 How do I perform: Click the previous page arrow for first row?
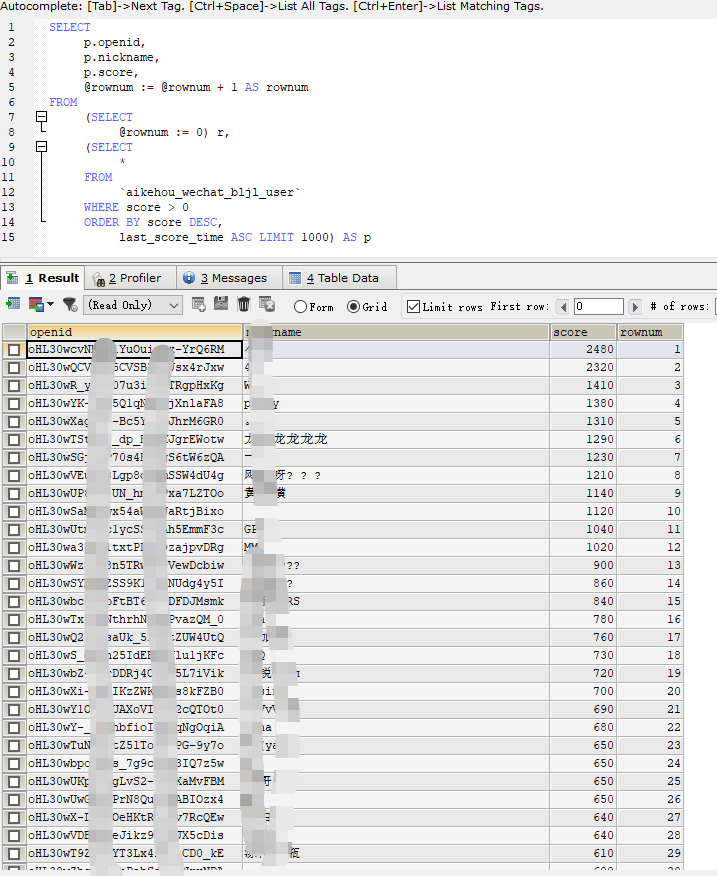(563, 307)
